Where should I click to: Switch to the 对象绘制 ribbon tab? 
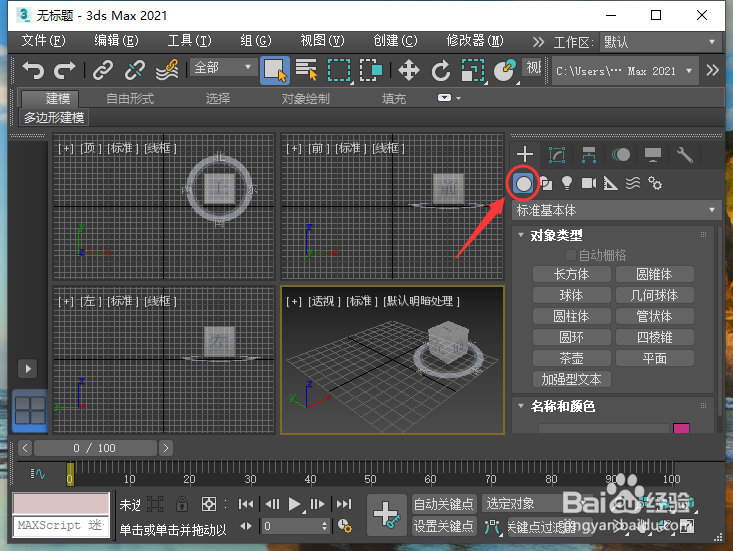(x=305, y=99)
